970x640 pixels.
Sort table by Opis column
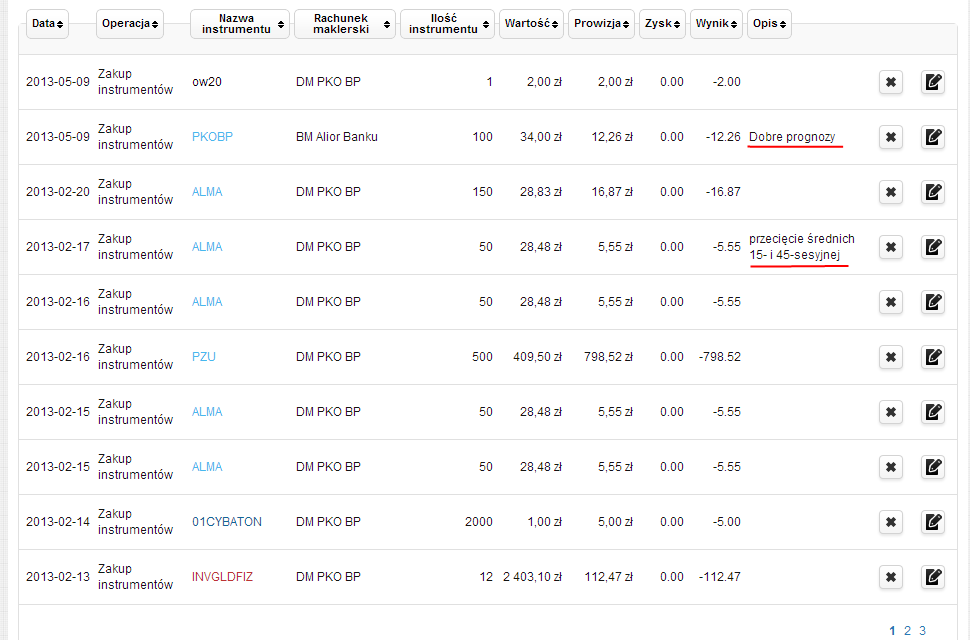coord(770,23)
